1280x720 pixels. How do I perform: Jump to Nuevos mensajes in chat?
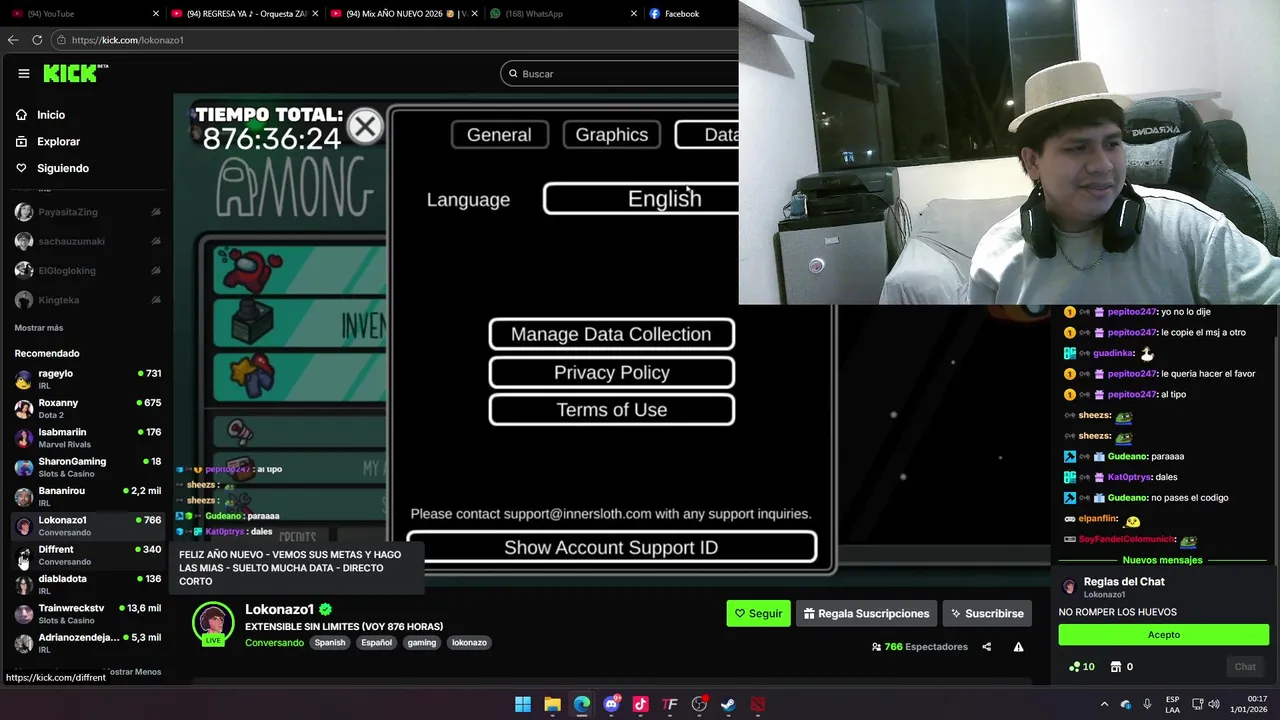click(1162, 560)
